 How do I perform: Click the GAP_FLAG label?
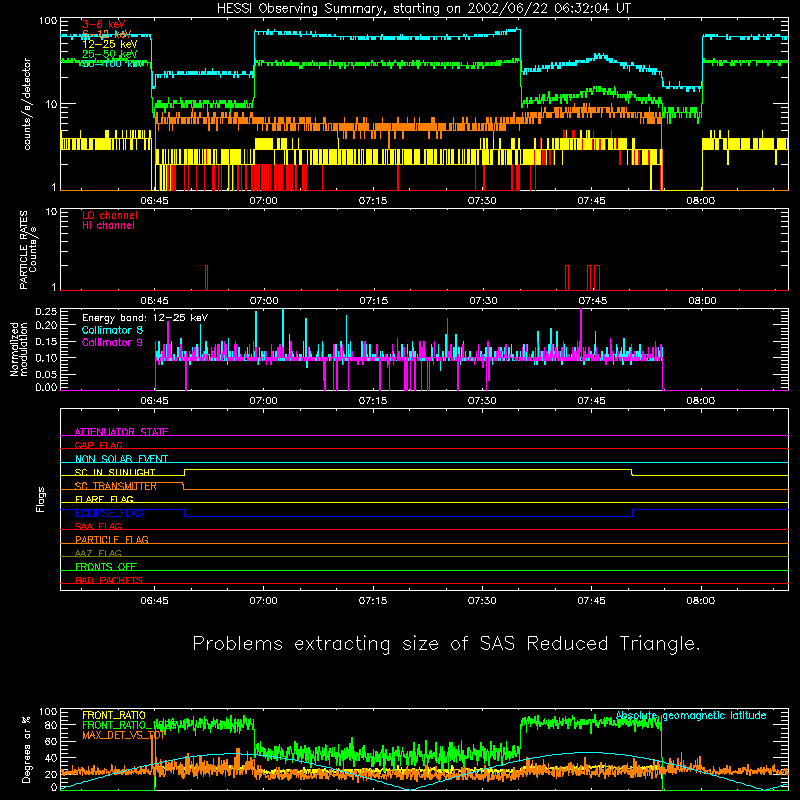[98, 445]
